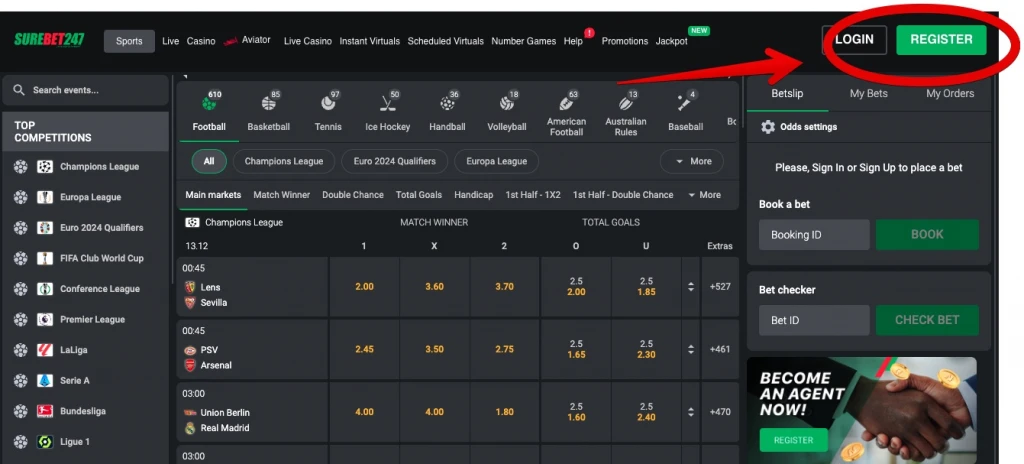Toggle the Europa League filter chip
1024x464 pixels.
tap(496, 161)
